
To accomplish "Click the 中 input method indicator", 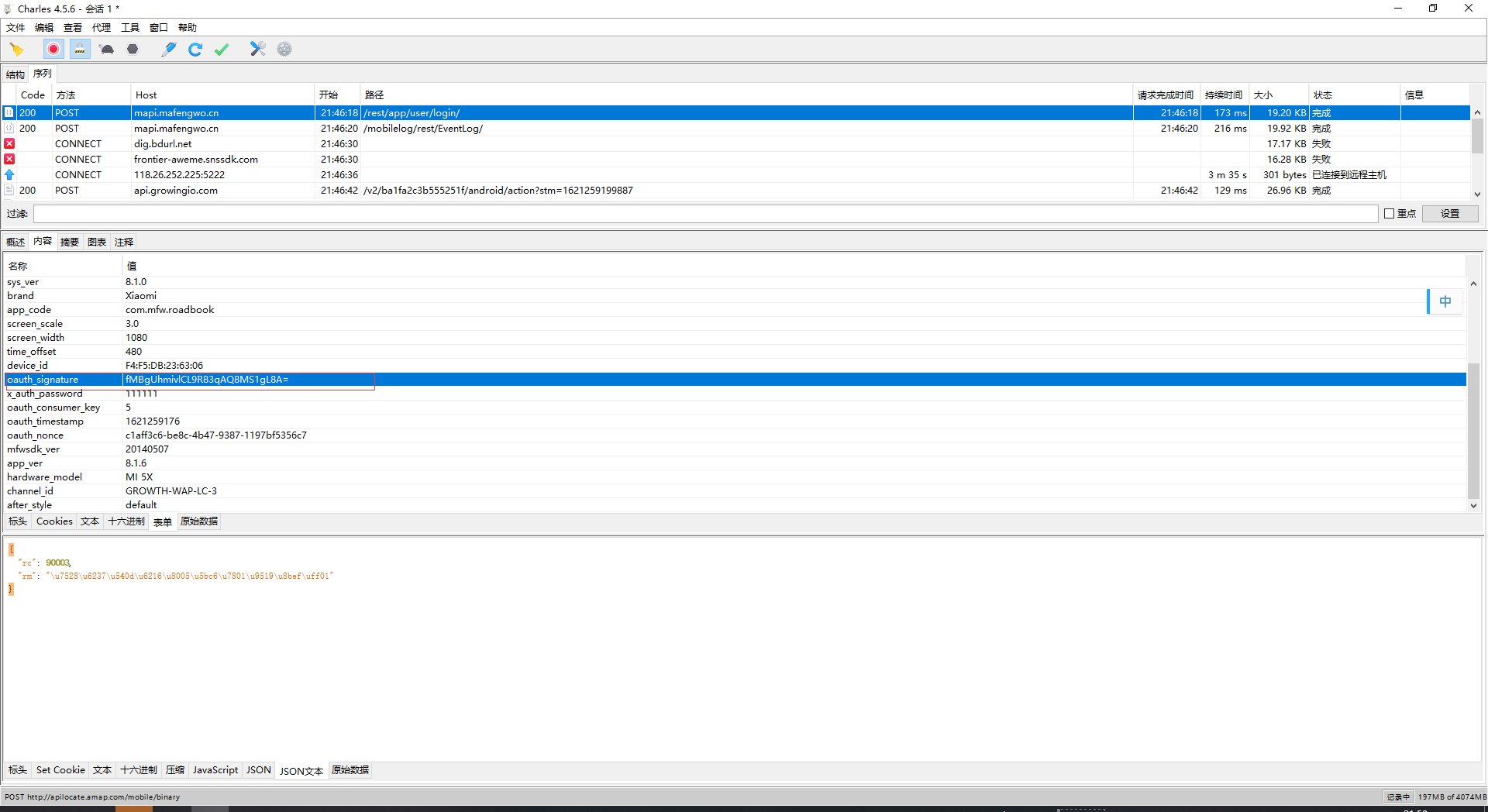I will [1445, 301].
